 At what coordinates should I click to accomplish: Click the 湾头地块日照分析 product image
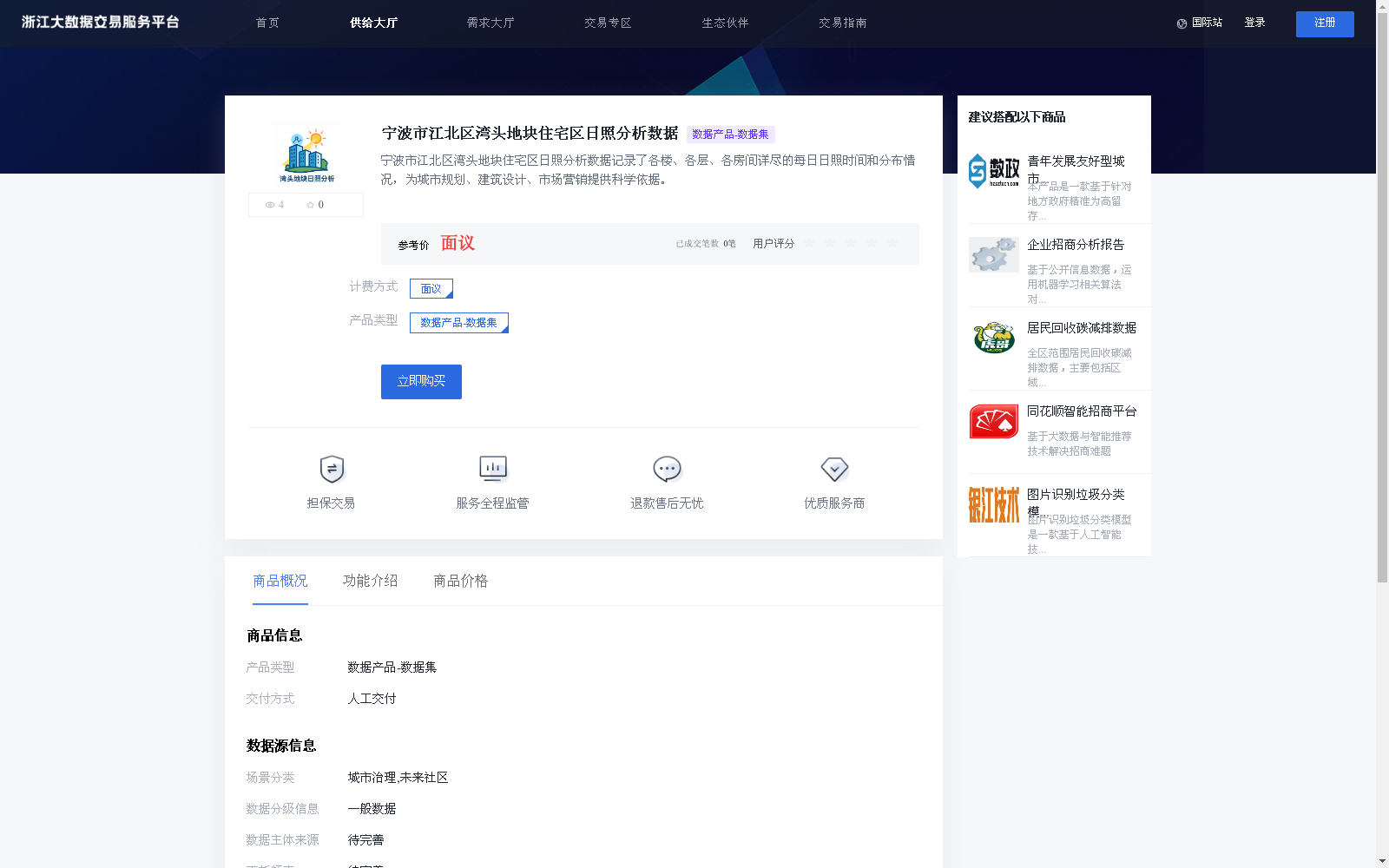(x=306, y=153)
